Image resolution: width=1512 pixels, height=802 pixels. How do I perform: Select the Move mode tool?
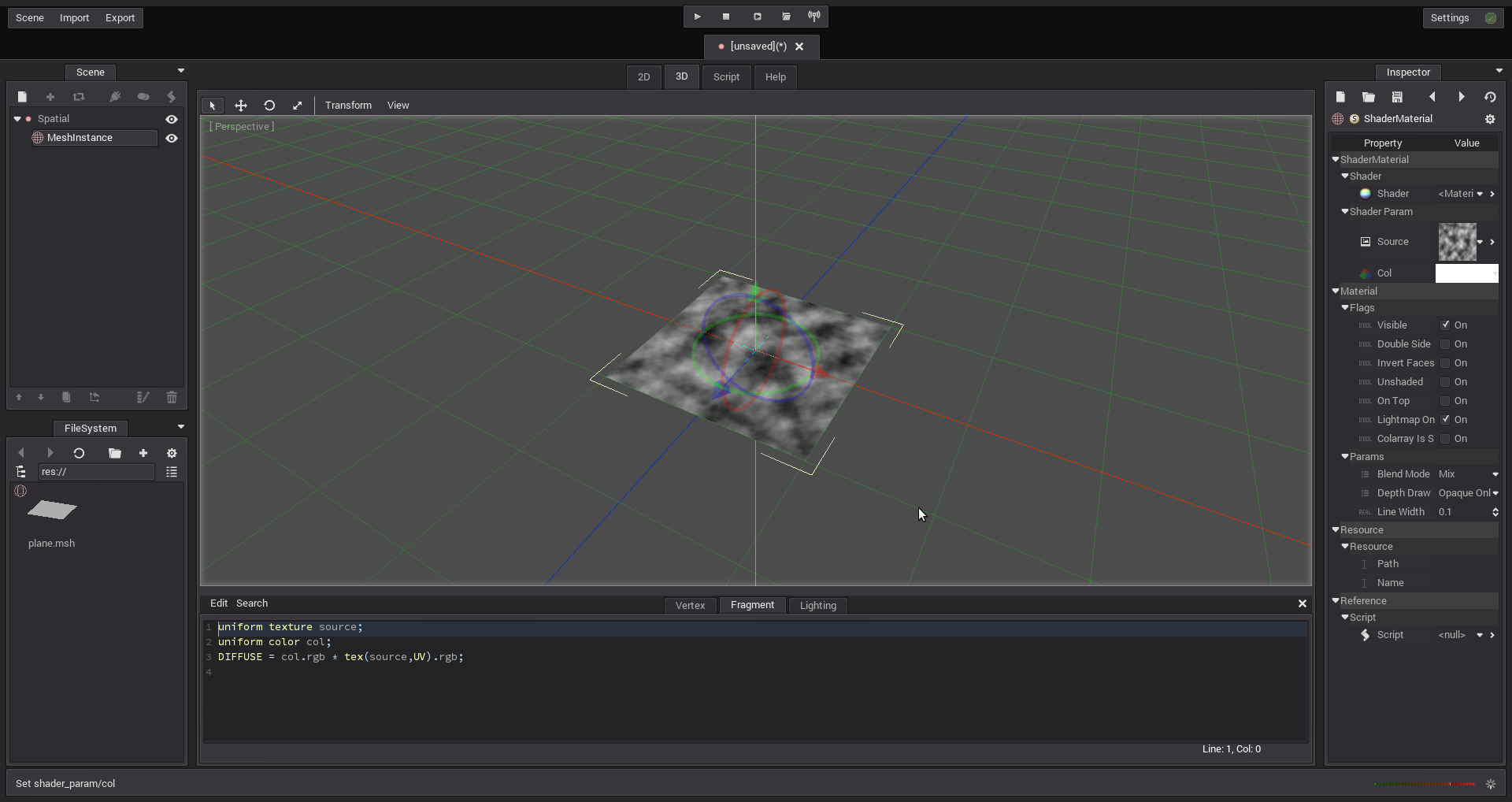coord(241,106)
